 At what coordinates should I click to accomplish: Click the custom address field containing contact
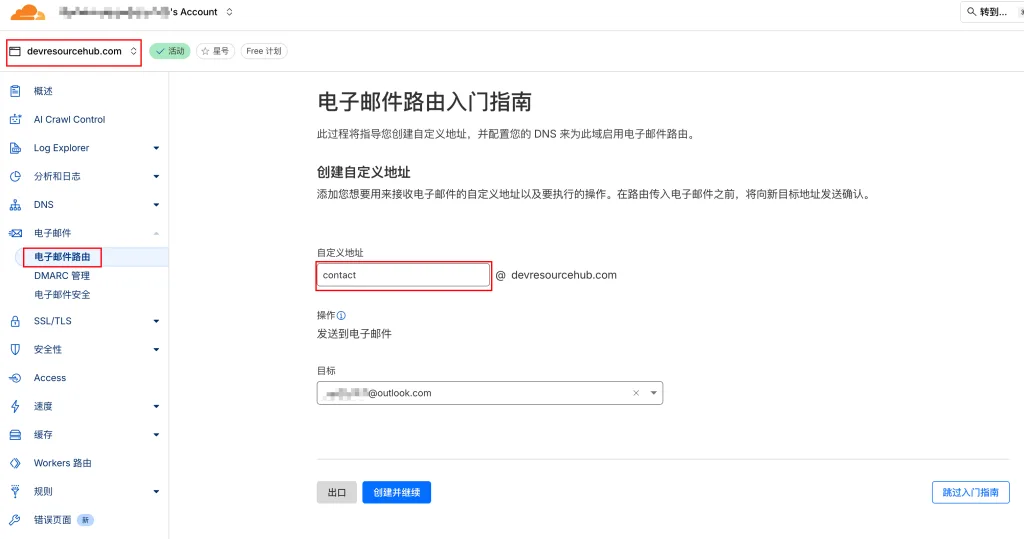(x=403, y=275)
